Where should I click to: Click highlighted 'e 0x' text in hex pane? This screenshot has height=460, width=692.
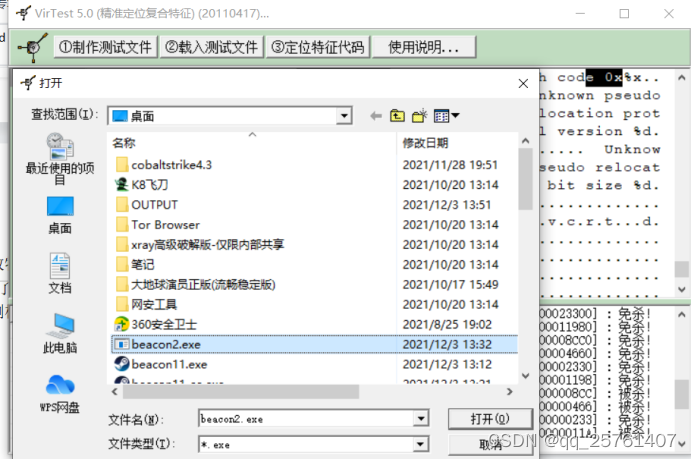pos(604,78)
